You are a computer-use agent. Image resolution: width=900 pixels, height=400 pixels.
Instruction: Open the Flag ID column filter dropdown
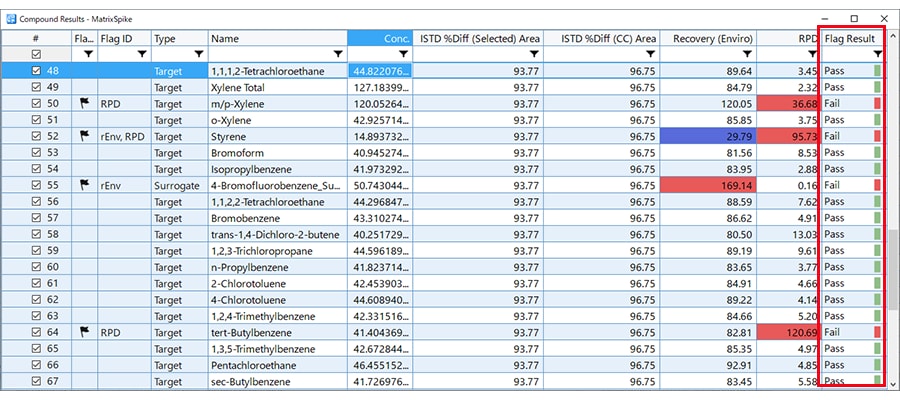point(141,54)
